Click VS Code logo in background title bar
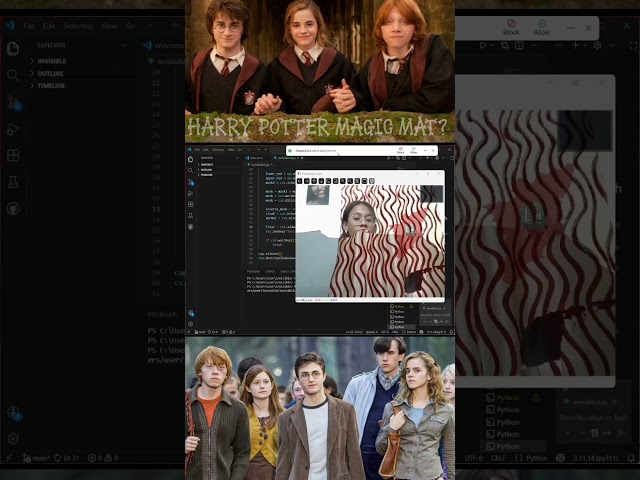 [10, 26]
